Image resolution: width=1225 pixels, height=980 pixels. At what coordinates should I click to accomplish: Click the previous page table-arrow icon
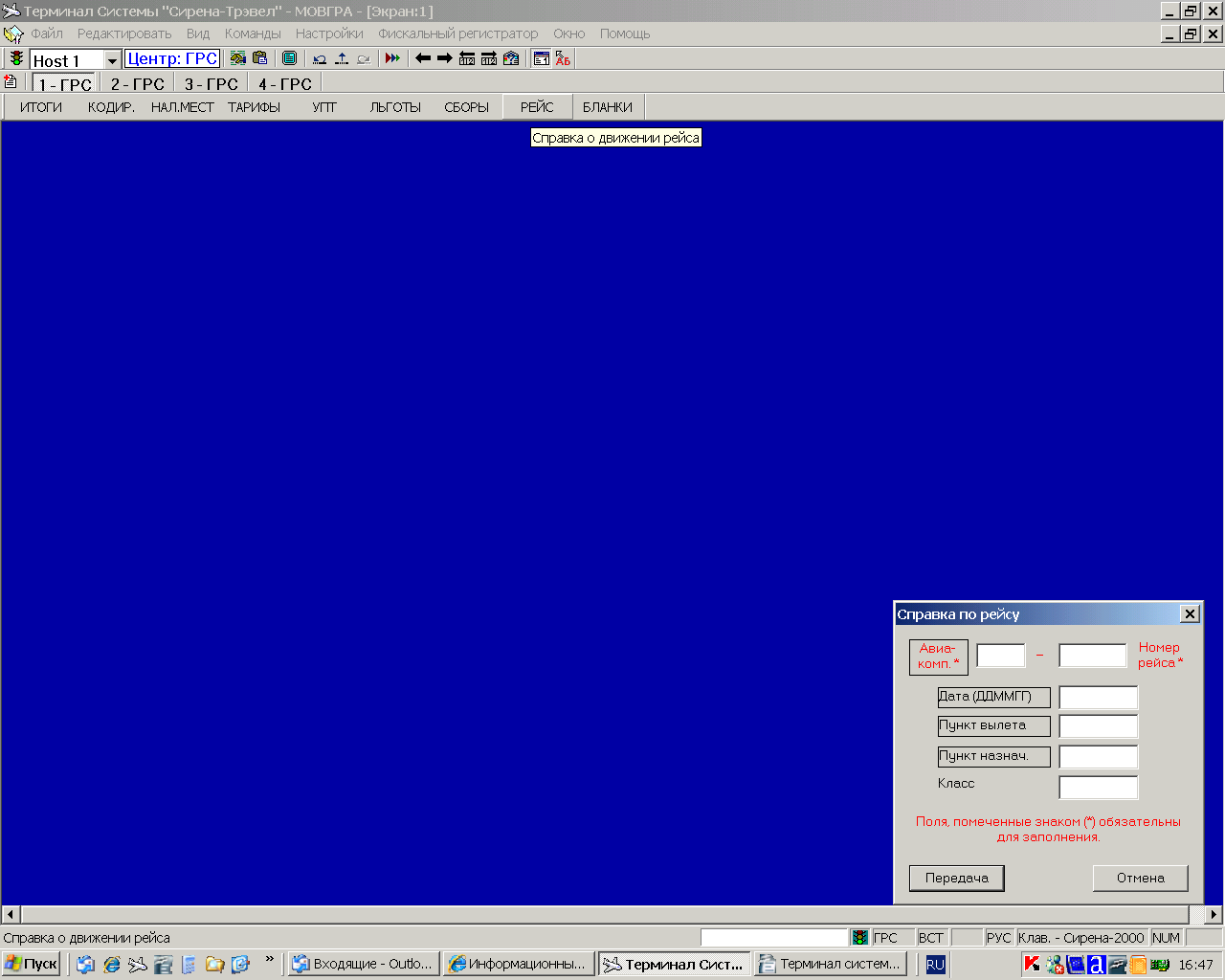(467, 58)
